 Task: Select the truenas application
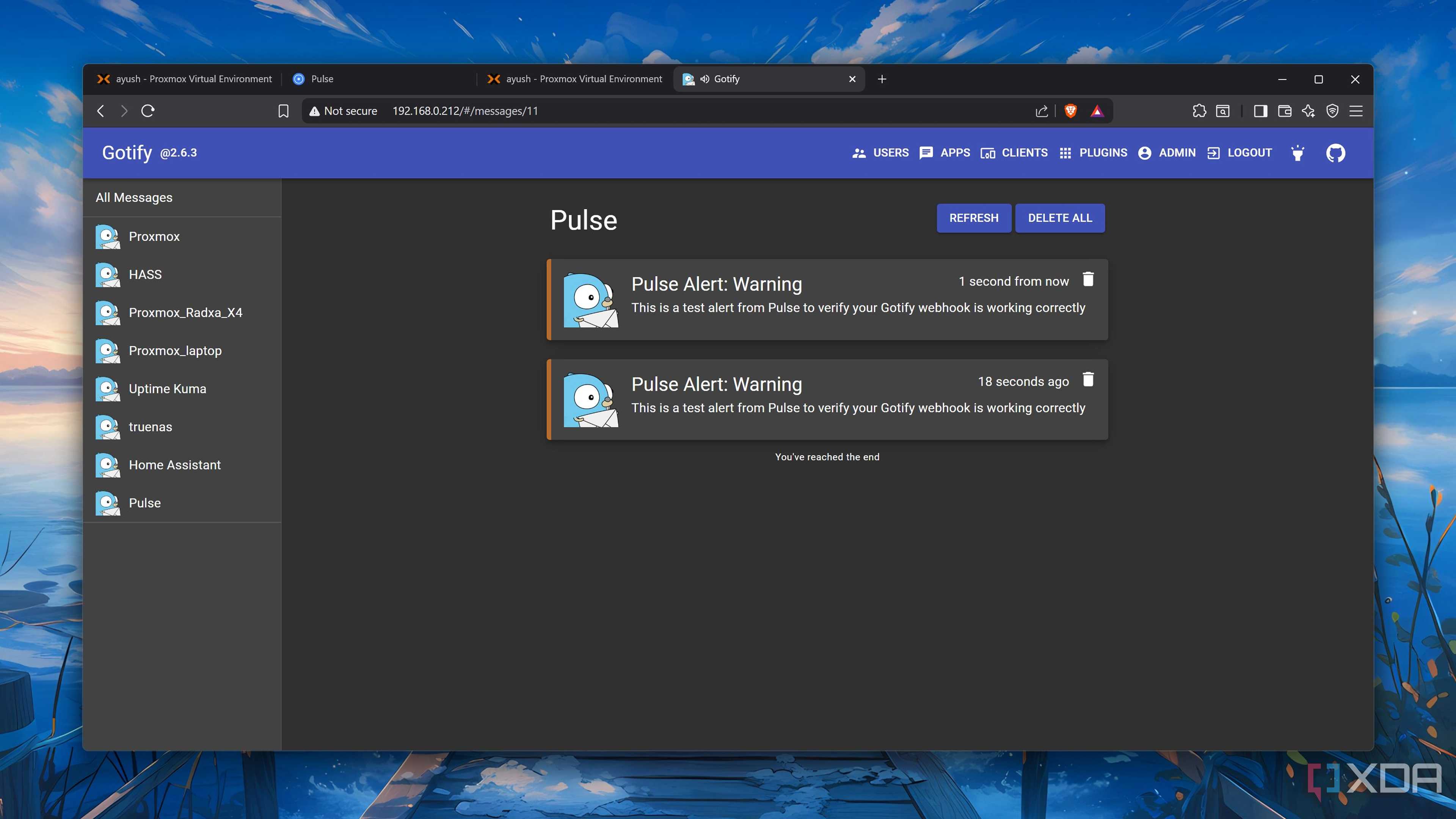[182, 427]
